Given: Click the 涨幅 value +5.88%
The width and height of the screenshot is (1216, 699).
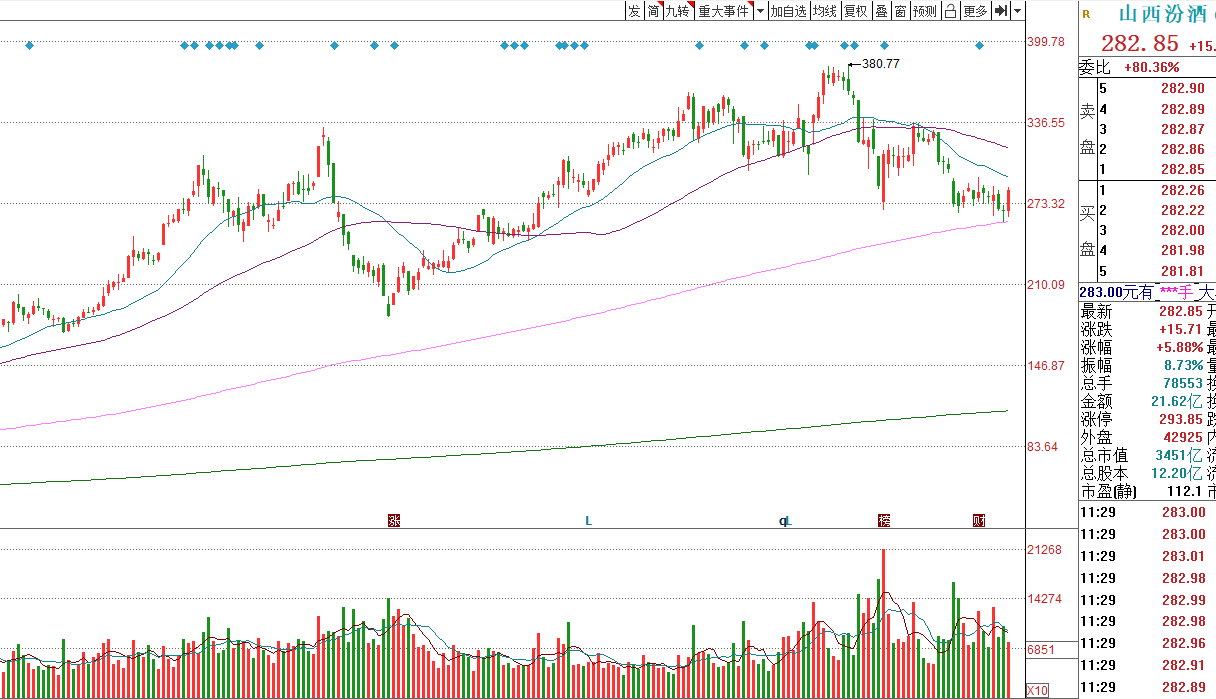Looking at the screenshot, I should pos(1179,347).
